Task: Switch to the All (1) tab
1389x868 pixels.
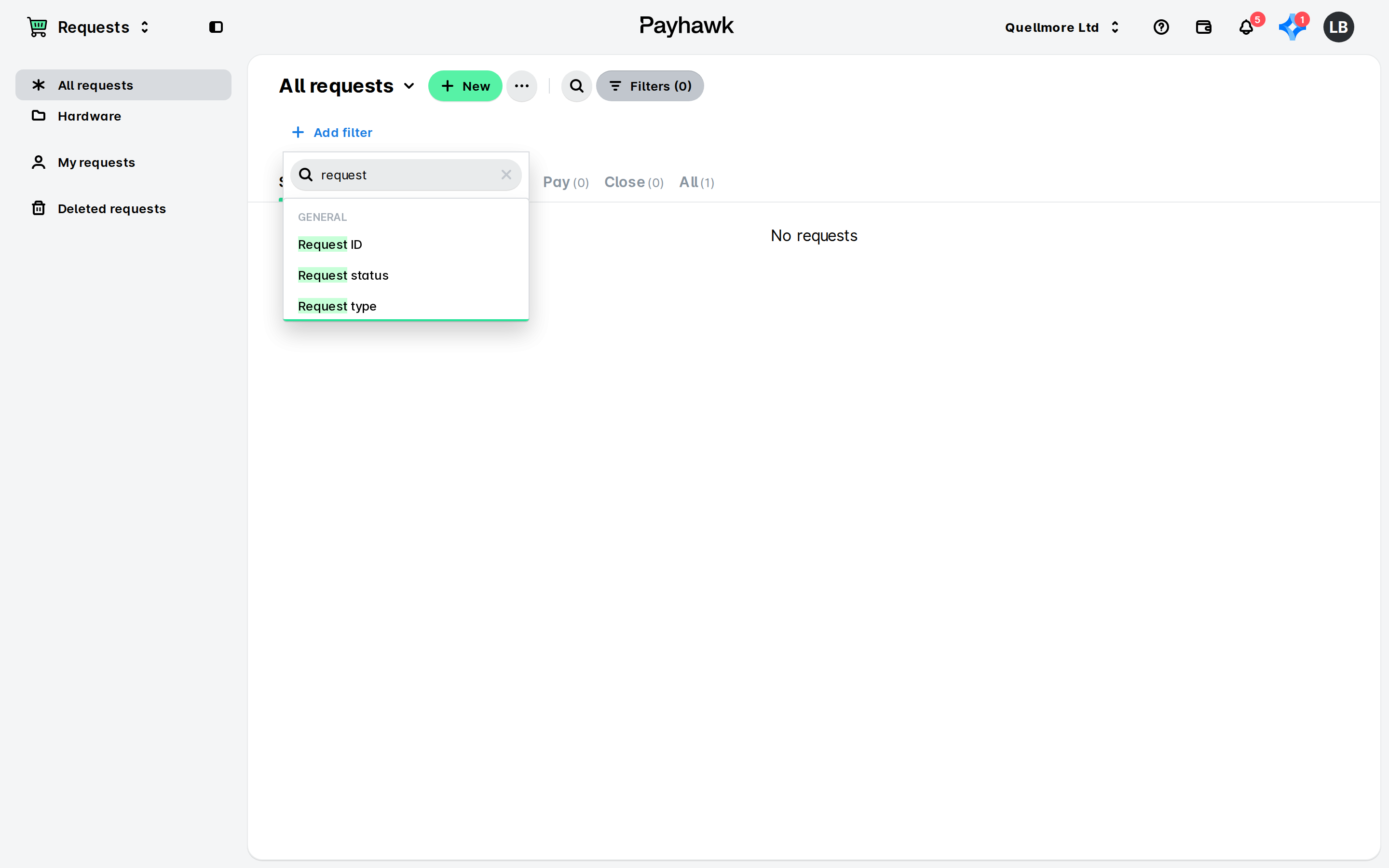Action: click(x=696, y=183)
